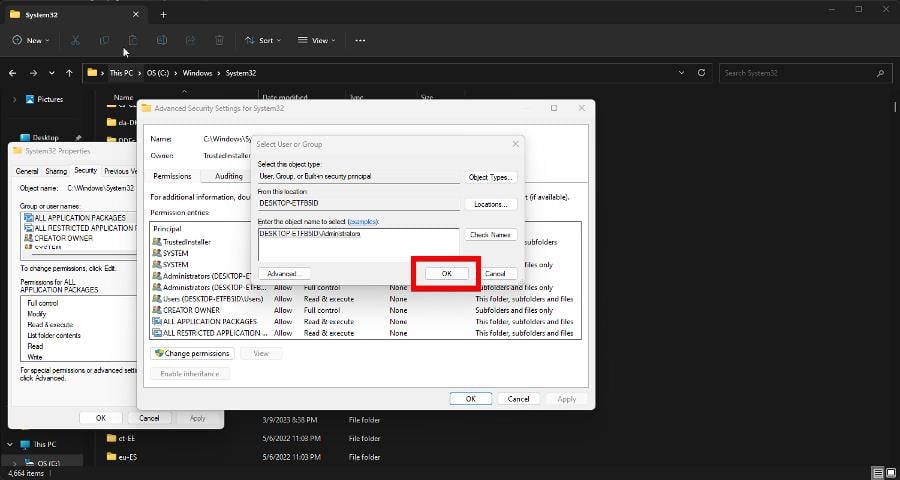Click the CREATOR OWNER user icon in Properties
Viewport: 900px width, 480px height.
coord(28,238)
